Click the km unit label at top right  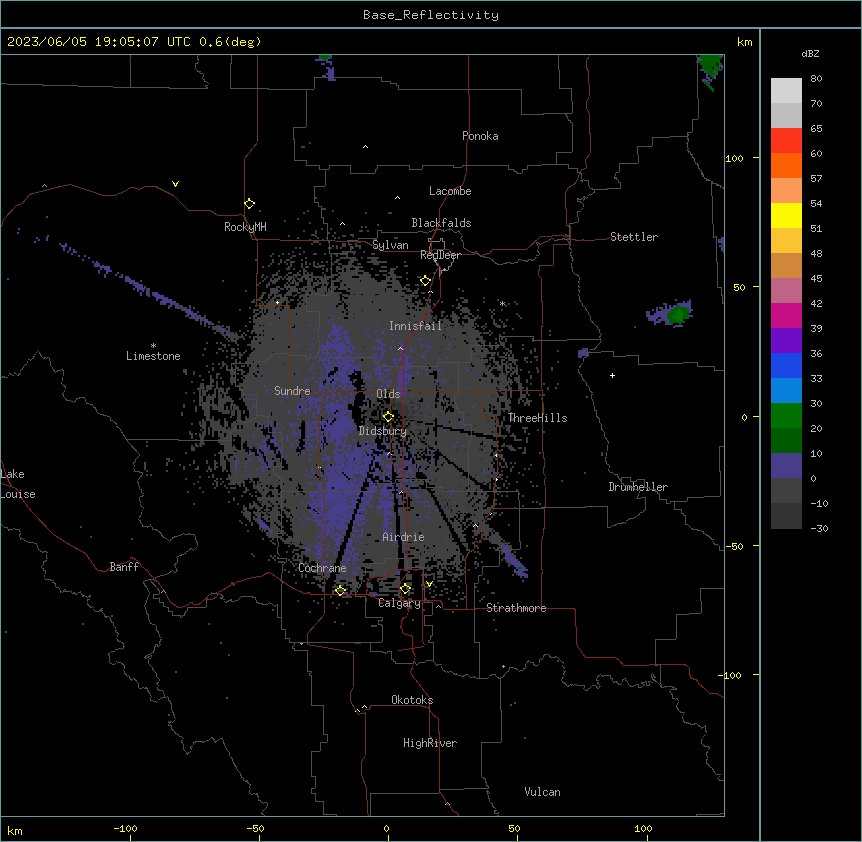point(745,42)
